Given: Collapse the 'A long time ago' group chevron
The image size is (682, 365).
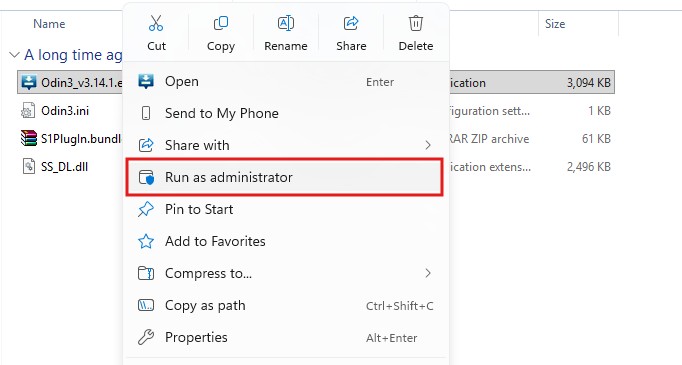Looking at the screenshot, I should click(14, 55).
